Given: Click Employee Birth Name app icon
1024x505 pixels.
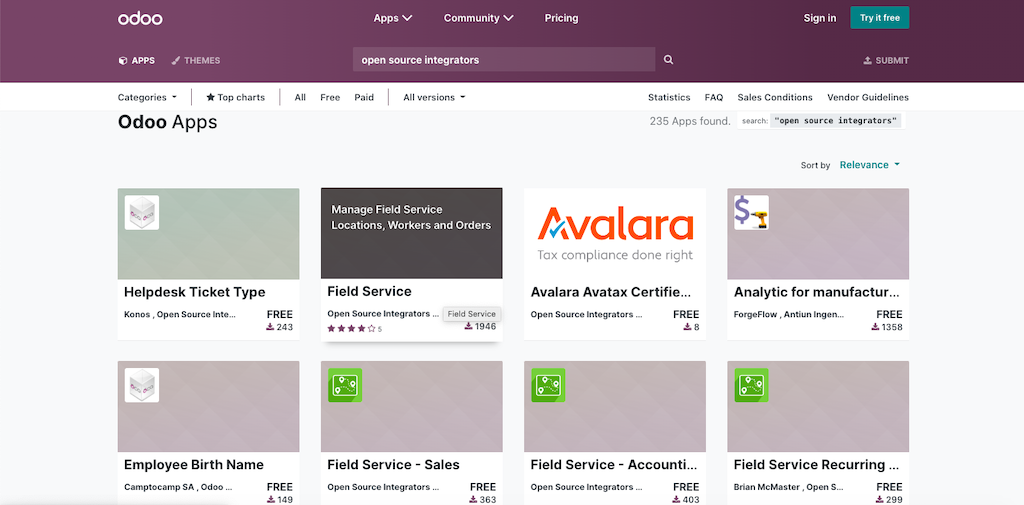Looking at the screenshot, I should (x=142, y=385).
